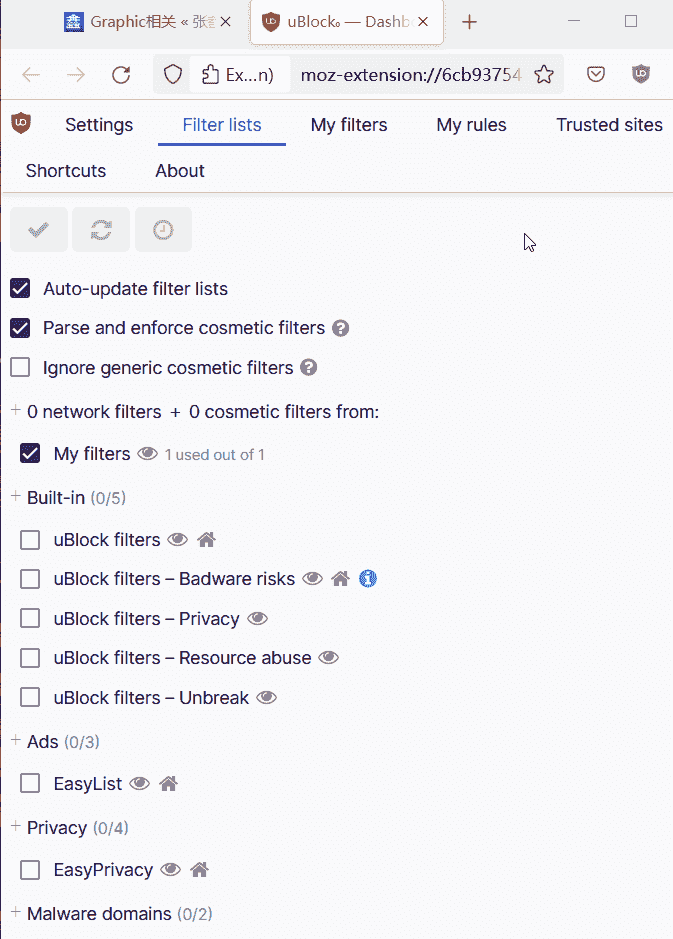Screen dimensions: 673x939
Task: Click the Apply changes checkmark icon
Action: pyautogui.click(x=38, y=229)
